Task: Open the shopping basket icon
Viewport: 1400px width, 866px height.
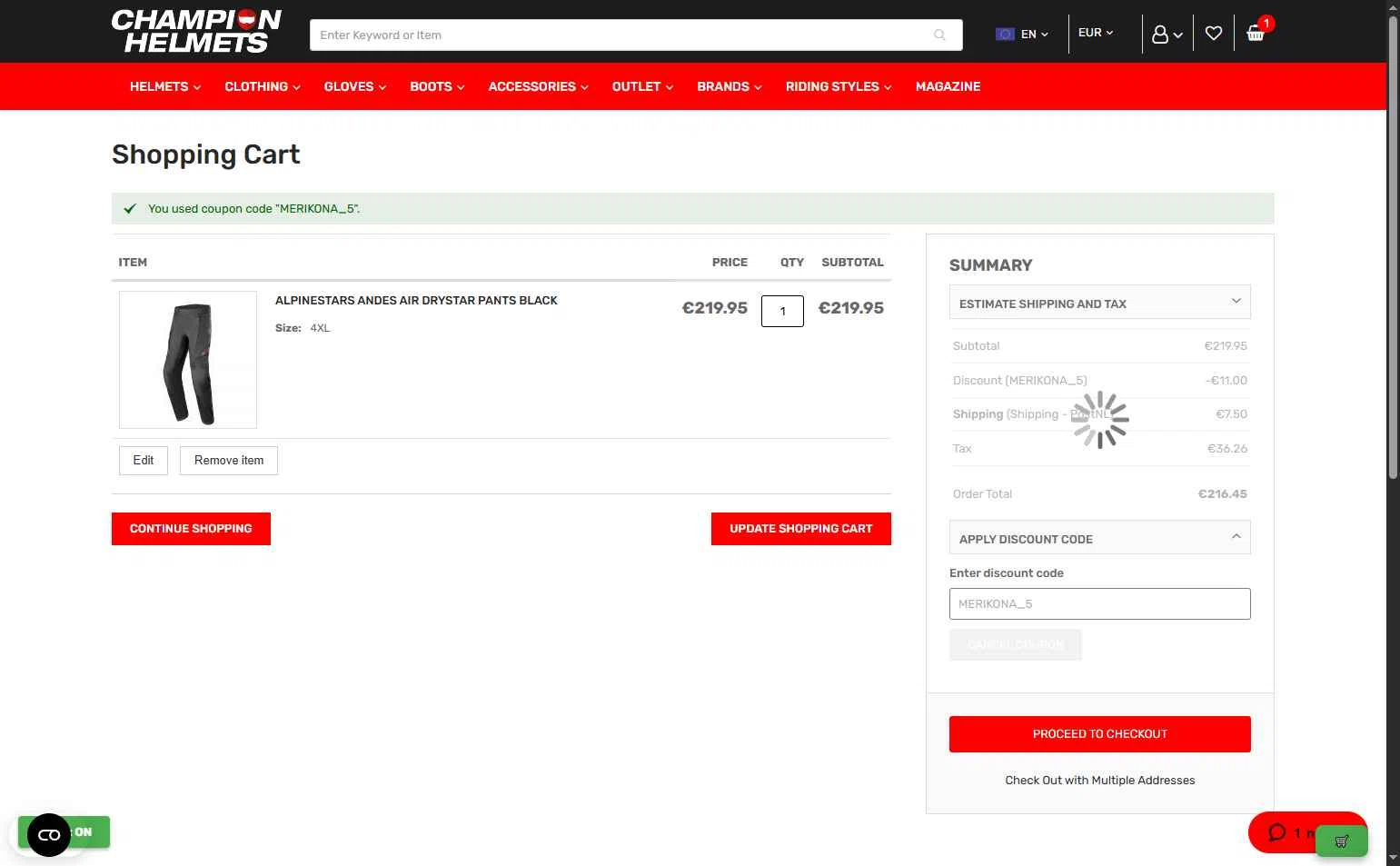Action: tap(1256, 34)
